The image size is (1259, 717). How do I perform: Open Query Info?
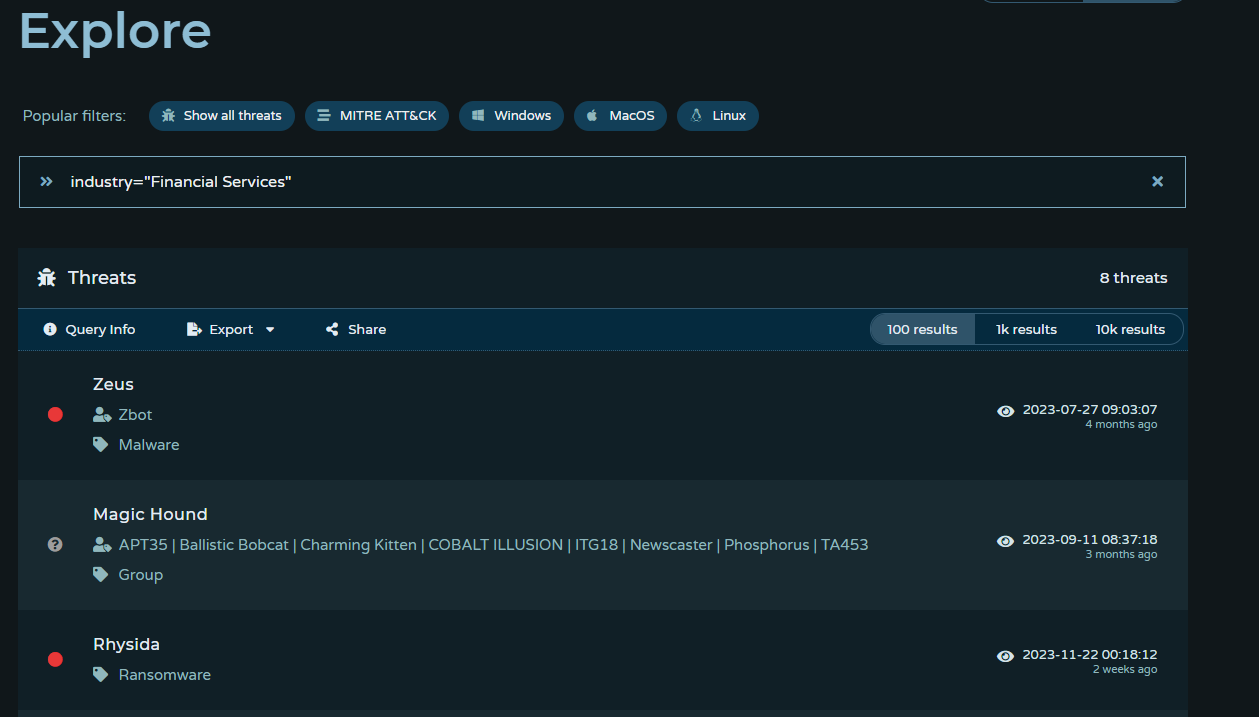pyautogui.click(x=89, y=329)
